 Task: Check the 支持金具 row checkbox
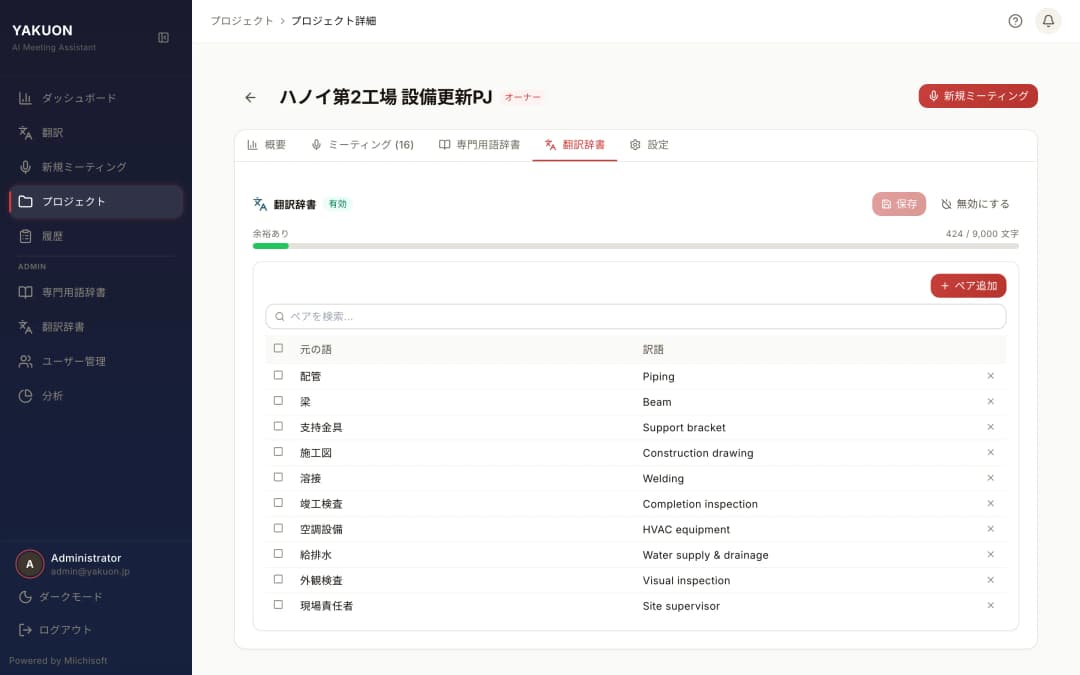(278, 426)
